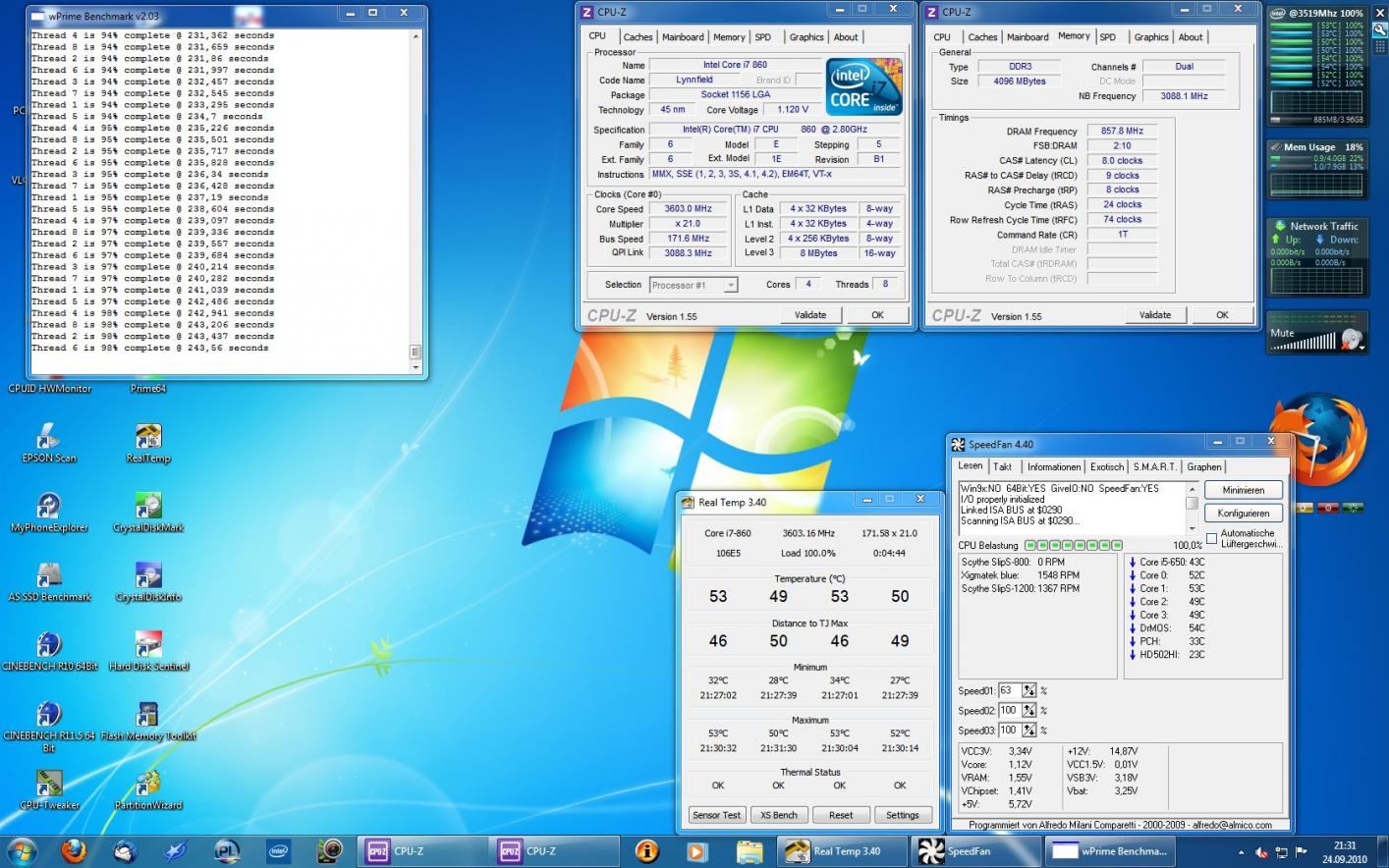Click the wPrime log vertical scrollbar

[x=417, y=200]
